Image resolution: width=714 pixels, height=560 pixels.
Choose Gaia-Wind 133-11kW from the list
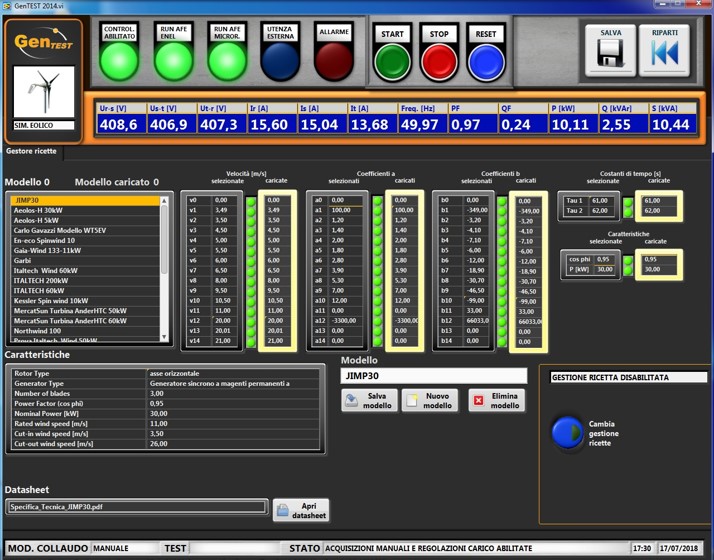click(x=49, y=250)
